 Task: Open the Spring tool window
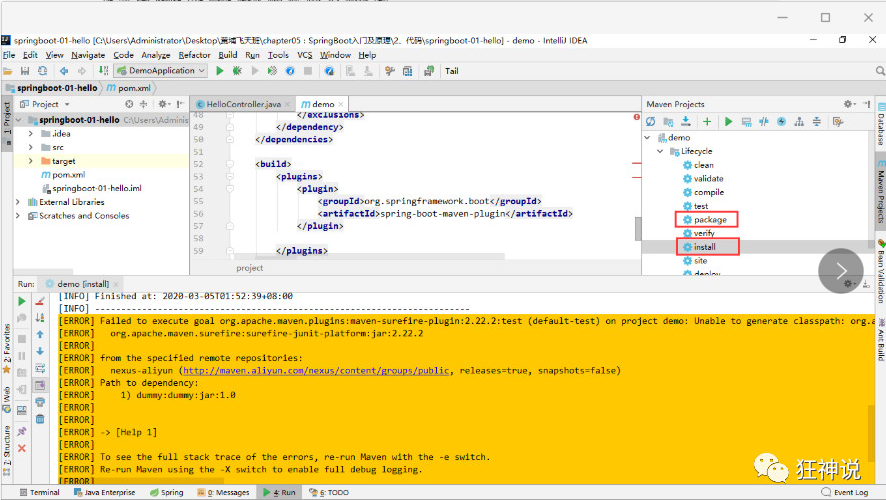tap(167, 493)
